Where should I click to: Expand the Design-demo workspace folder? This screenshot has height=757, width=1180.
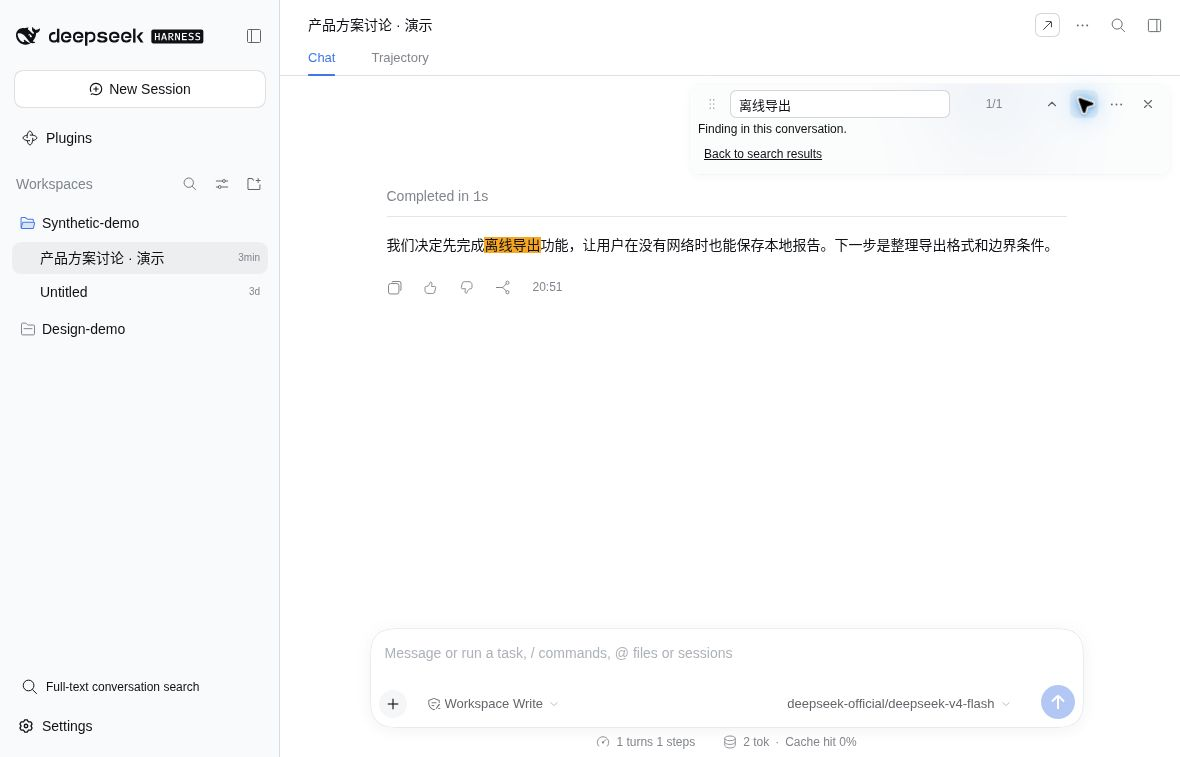tap(140, 329)
